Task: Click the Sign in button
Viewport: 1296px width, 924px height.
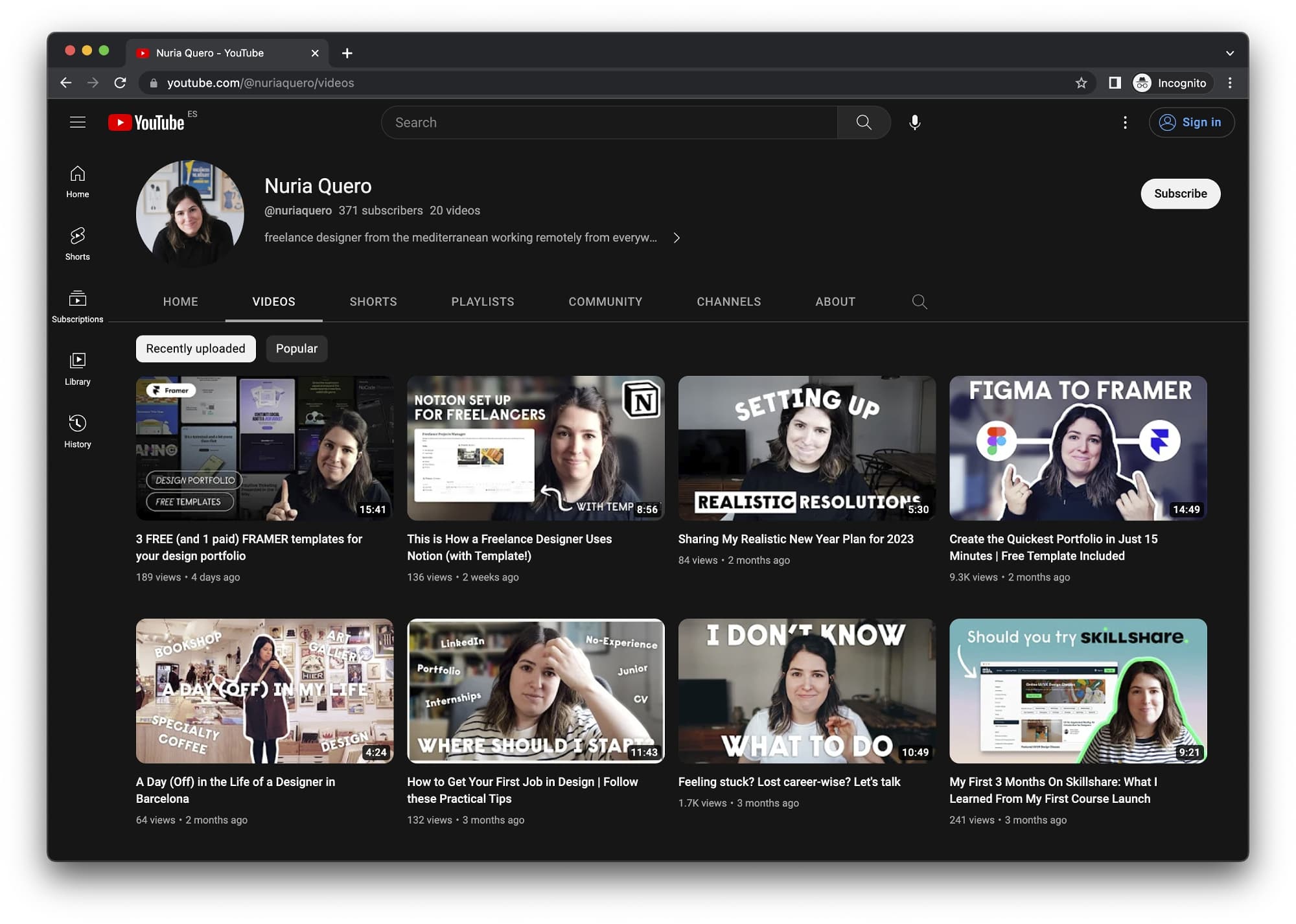Action: click(1191, 122)
